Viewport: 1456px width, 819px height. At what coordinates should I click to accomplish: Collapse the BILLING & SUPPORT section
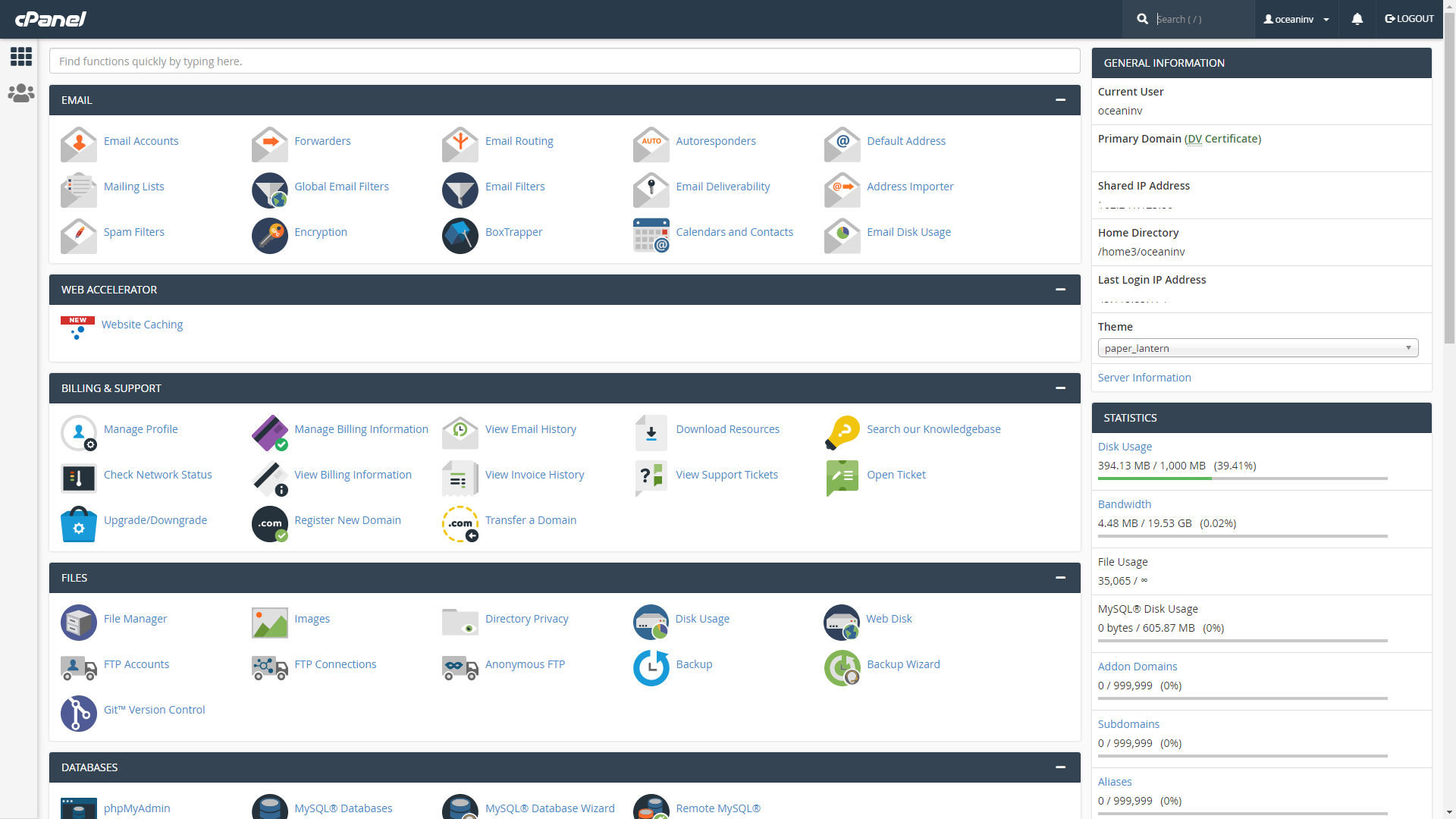coord(1060,388)
